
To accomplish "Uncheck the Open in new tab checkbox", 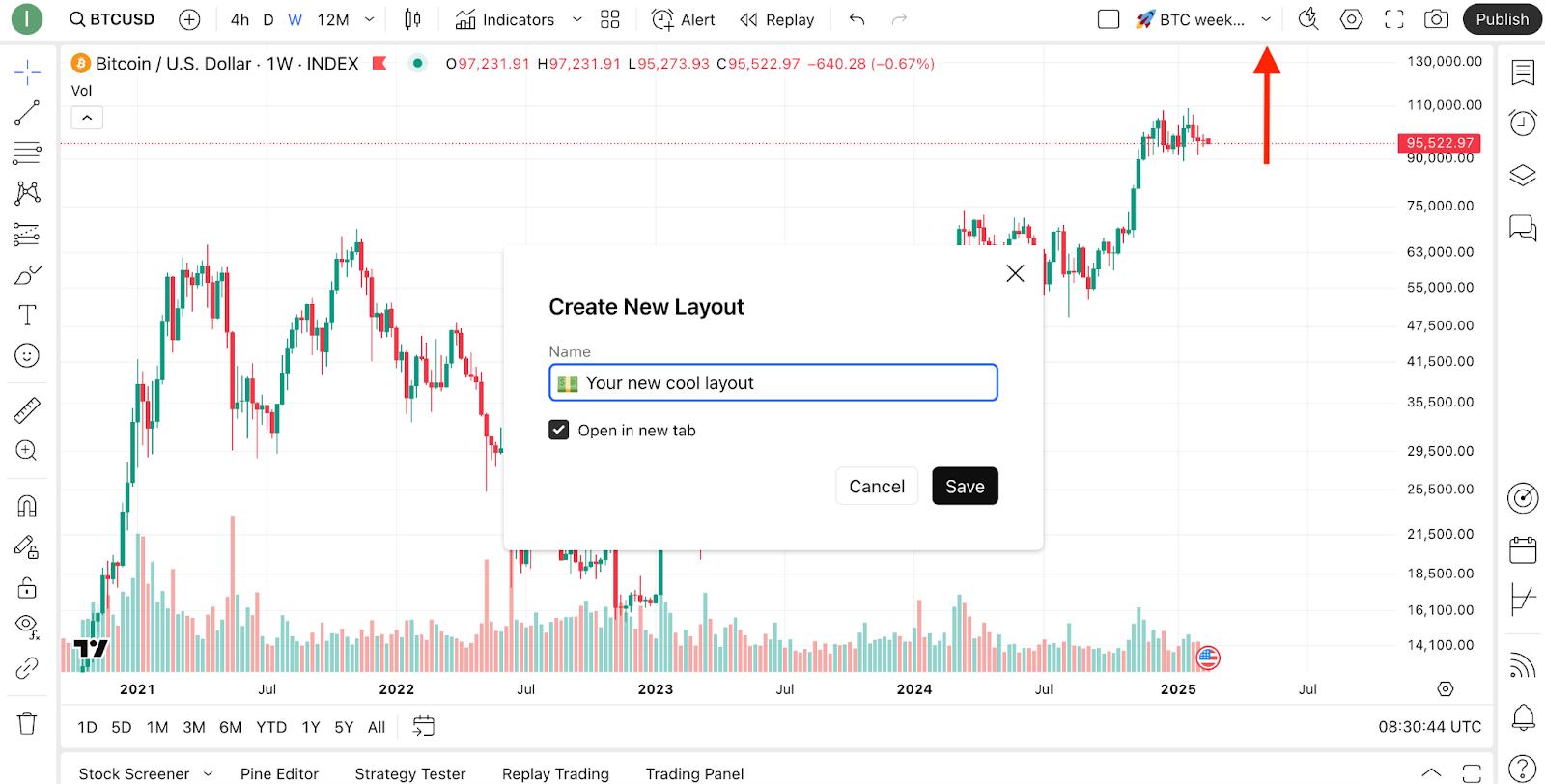I will tap(559, 431).
